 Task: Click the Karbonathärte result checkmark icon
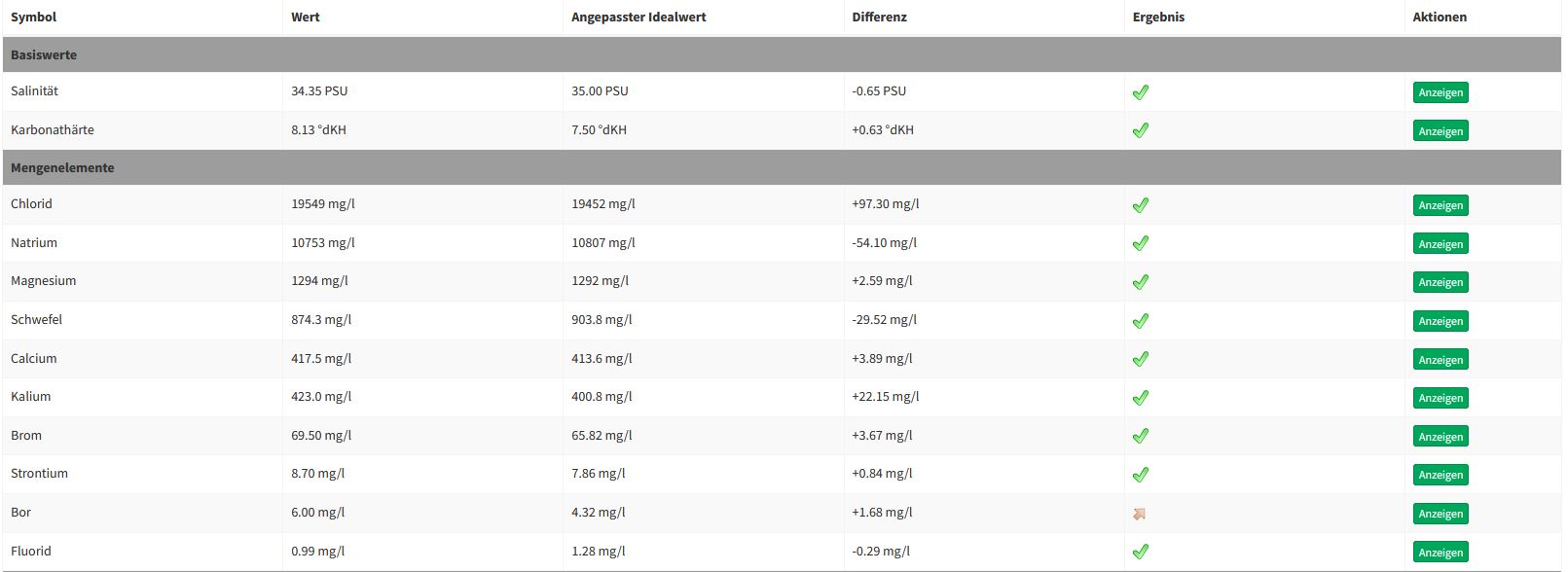pos(1141,130)
